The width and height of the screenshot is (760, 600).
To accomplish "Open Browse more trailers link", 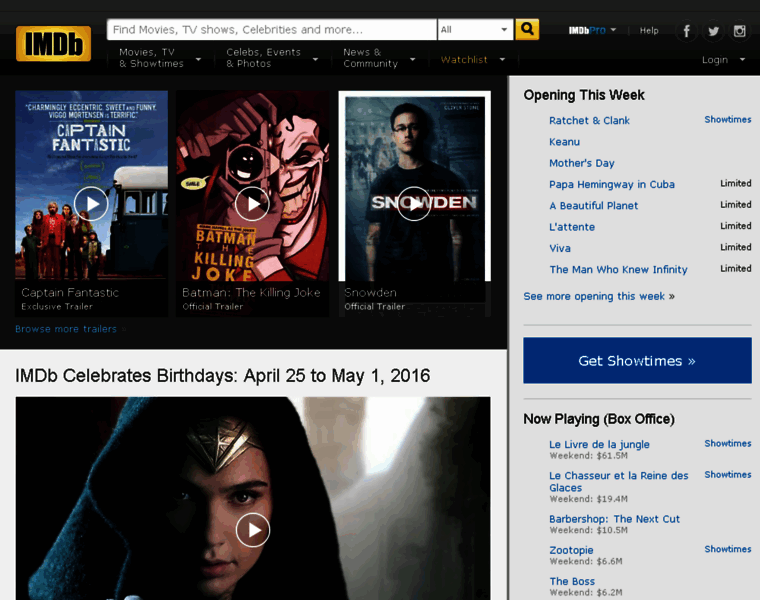I will (66, 329).
